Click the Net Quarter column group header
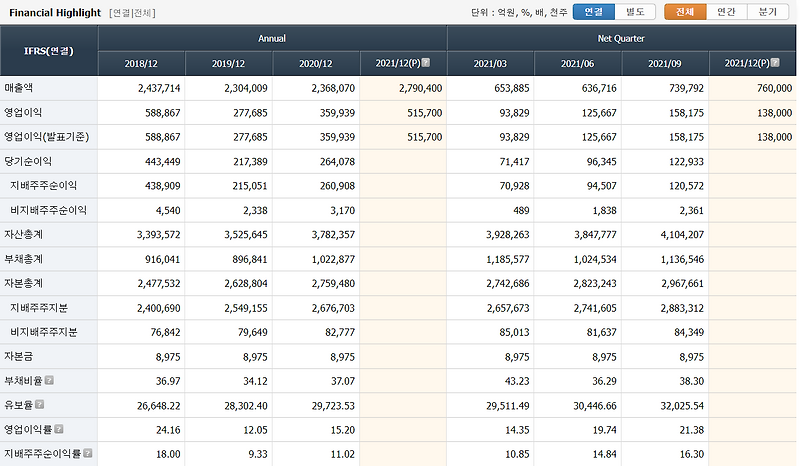Image resolution: width=800 pixels, height=466 pixels. tap(621, 38)
